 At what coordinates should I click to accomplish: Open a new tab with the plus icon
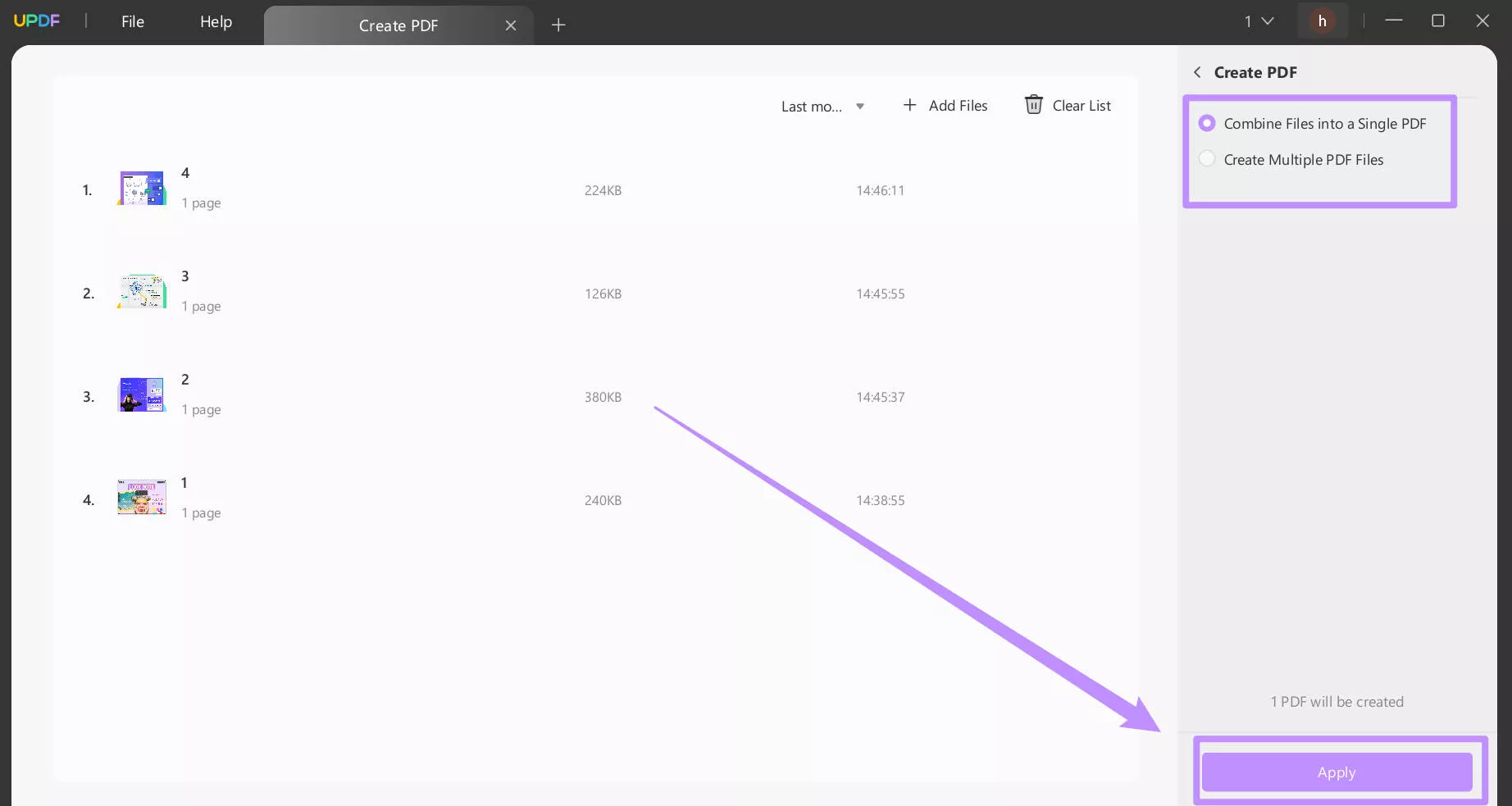coord(558,25)
